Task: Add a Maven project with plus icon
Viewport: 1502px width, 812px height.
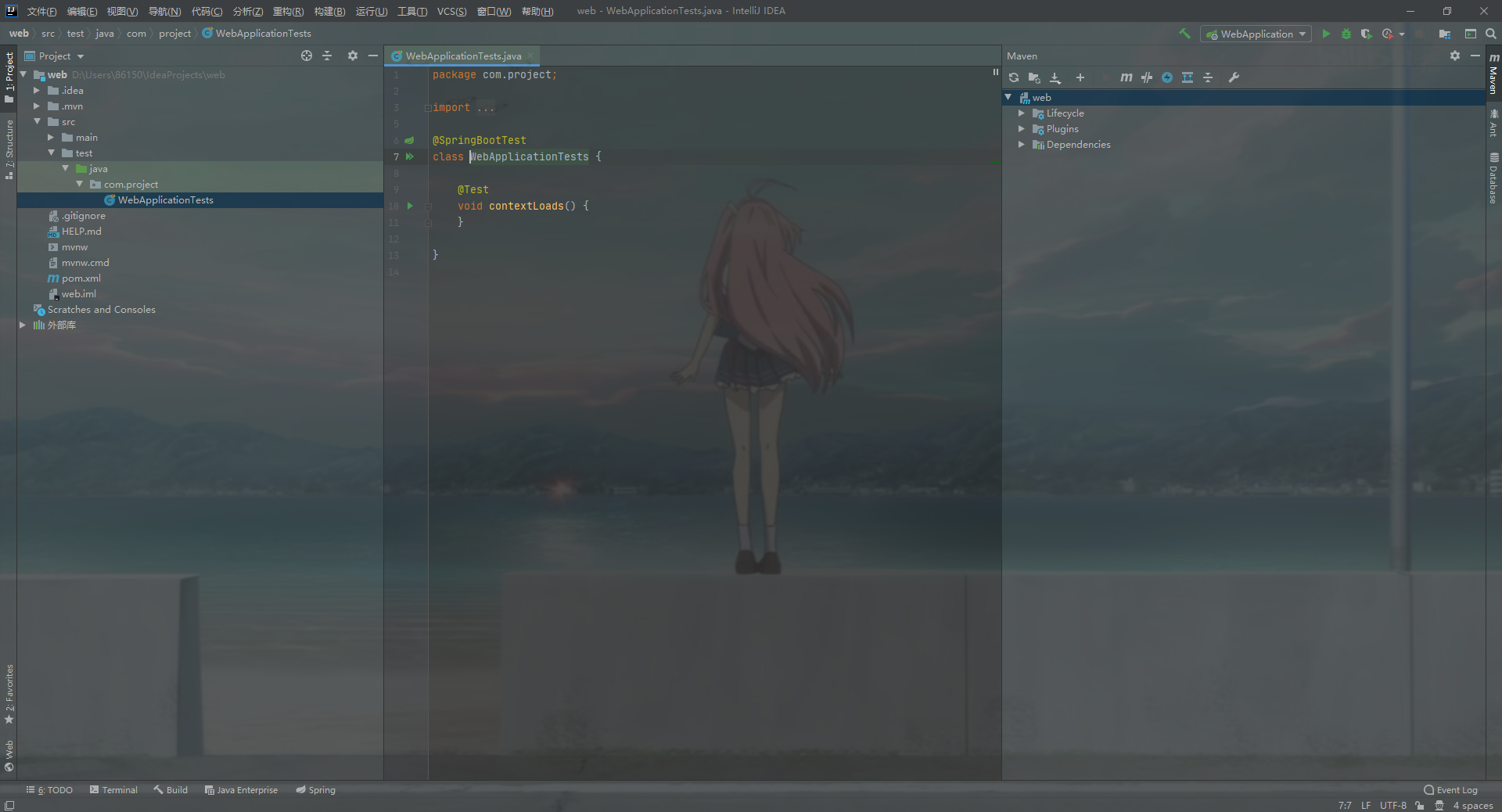Action: (1080, 77)
